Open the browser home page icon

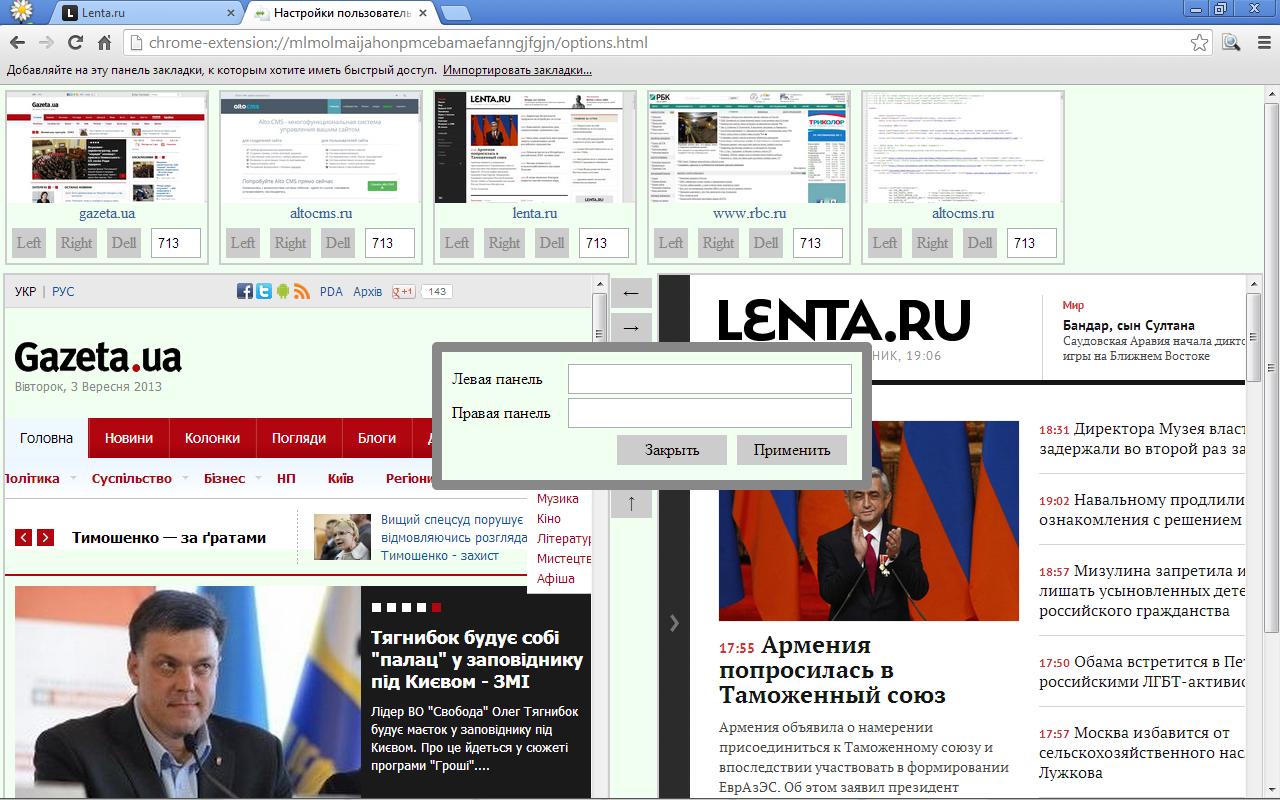104,43
